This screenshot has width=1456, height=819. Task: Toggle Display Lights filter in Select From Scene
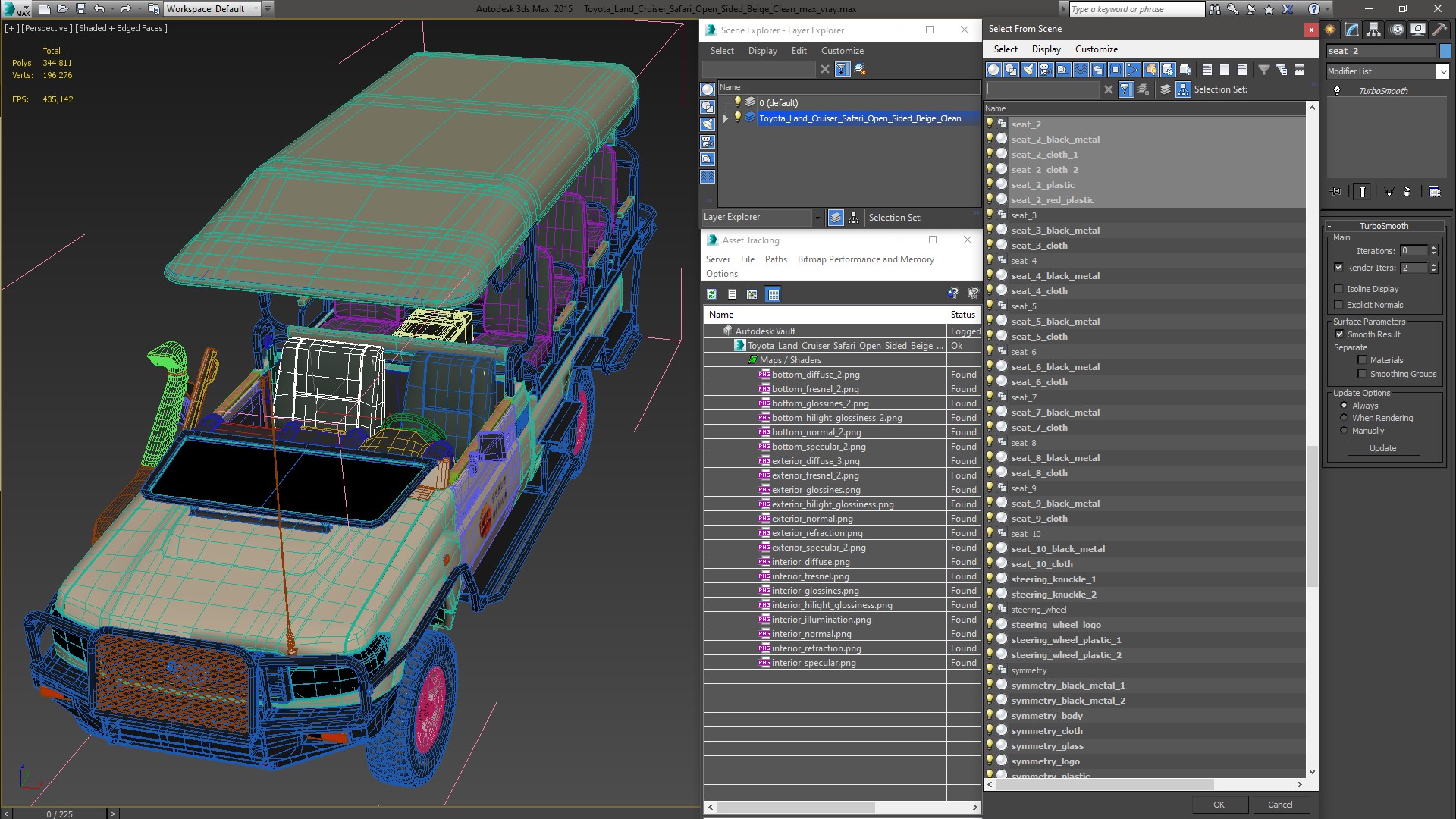[1028, 70]
